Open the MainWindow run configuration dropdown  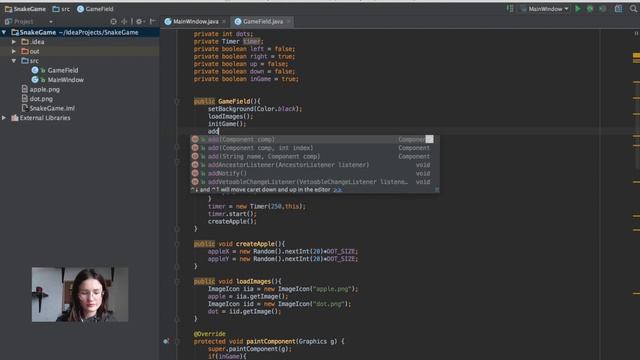pyautogui.click(x=544, y=9)
